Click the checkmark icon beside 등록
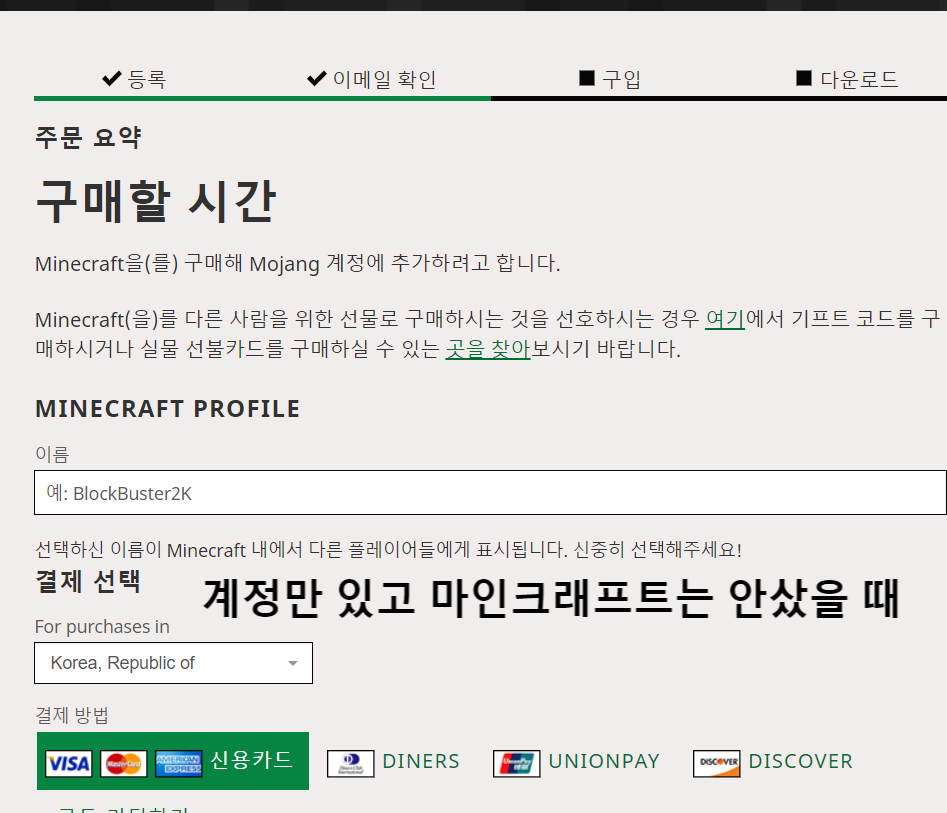Image resolution: width=947 pixels, height=813 pixels. (x=112, y=78)
